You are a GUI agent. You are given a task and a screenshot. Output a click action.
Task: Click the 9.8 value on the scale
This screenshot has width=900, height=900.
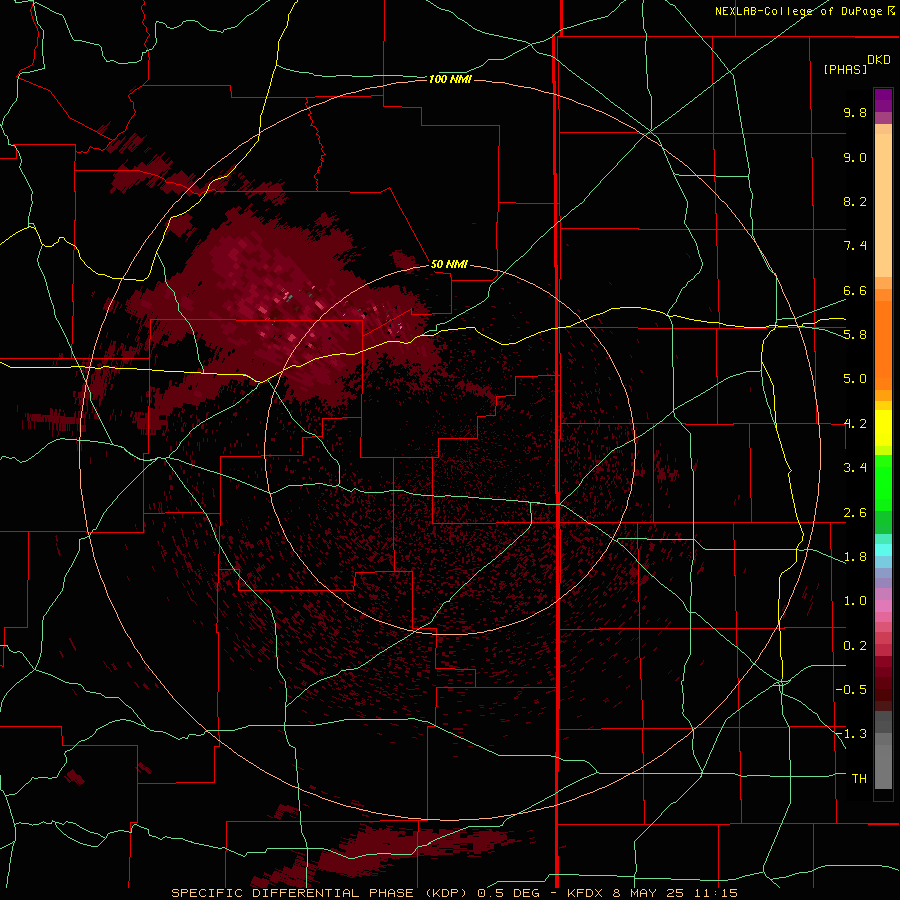(x=855, y=112)
